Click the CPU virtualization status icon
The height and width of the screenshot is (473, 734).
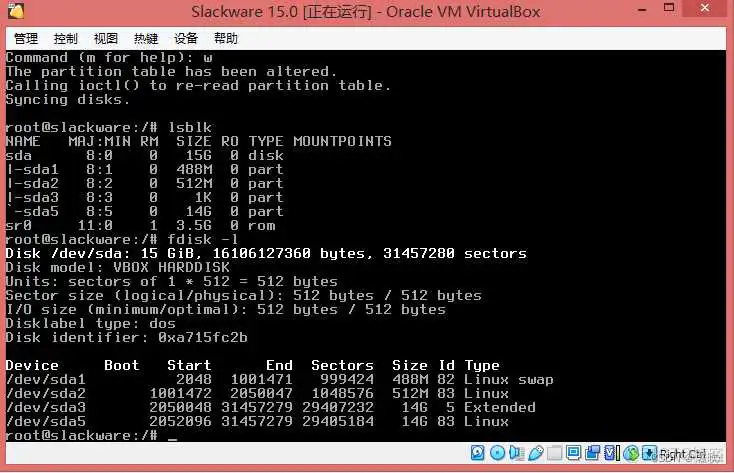click(x=610, y=453)
